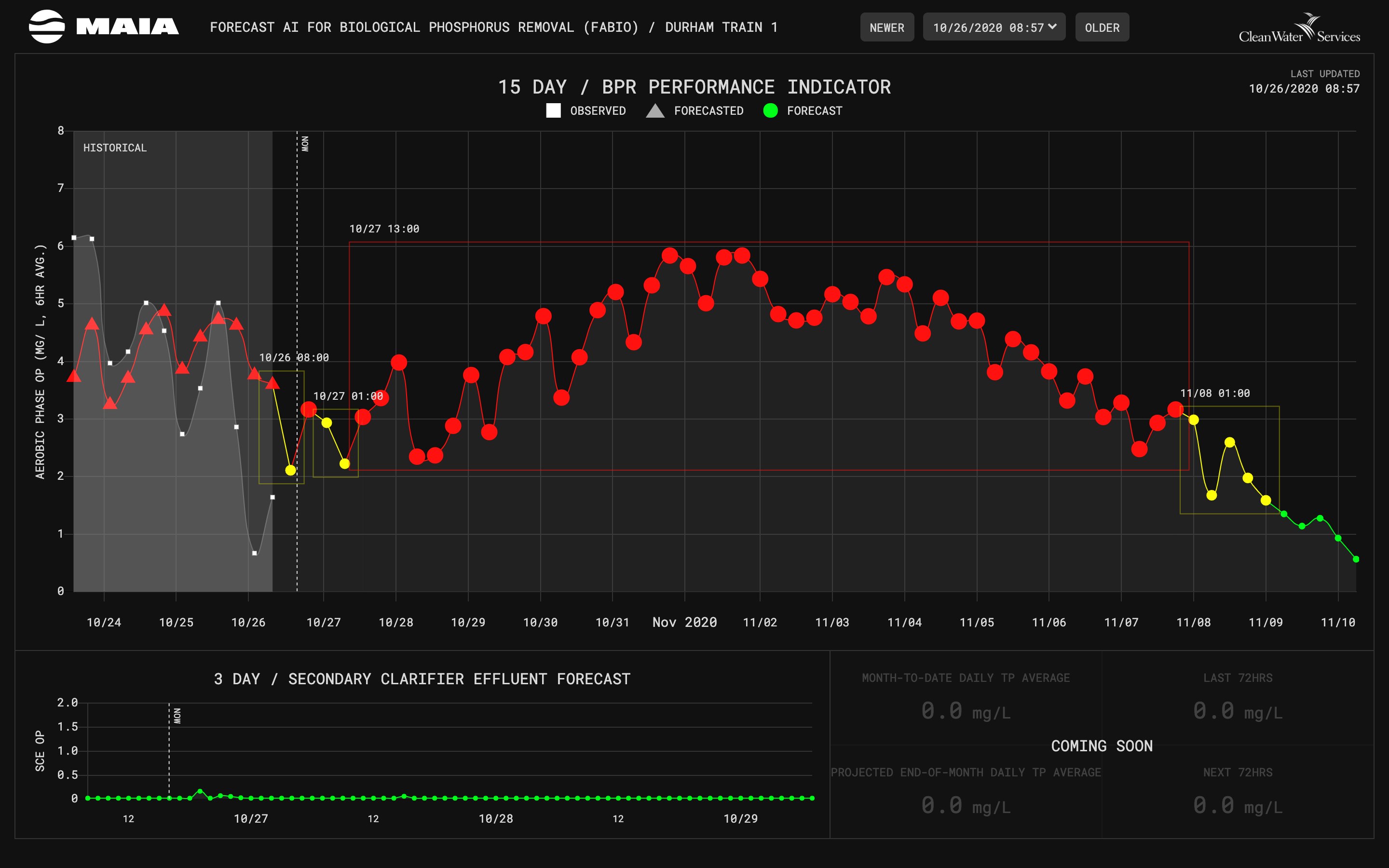1389x868 pixels.
Task: Click the 10/28 label on the clarifier chart
Action: point(496,819)
